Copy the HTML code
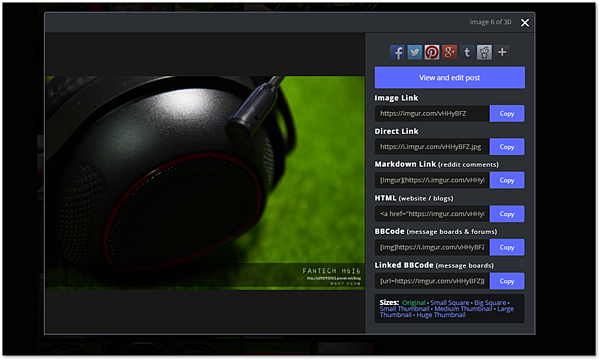Screen dimensions: 600x360 tap(507, 214)
